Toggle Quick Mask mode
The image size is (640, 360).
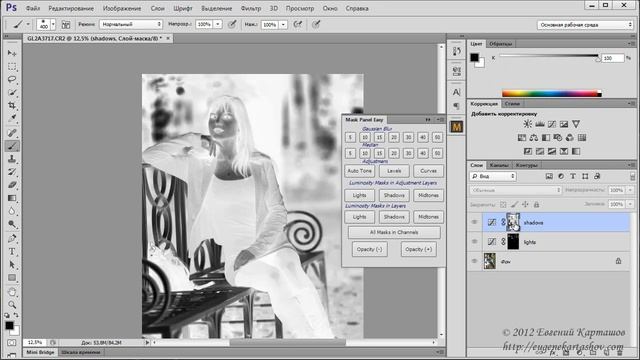click(x=12, y=343)
